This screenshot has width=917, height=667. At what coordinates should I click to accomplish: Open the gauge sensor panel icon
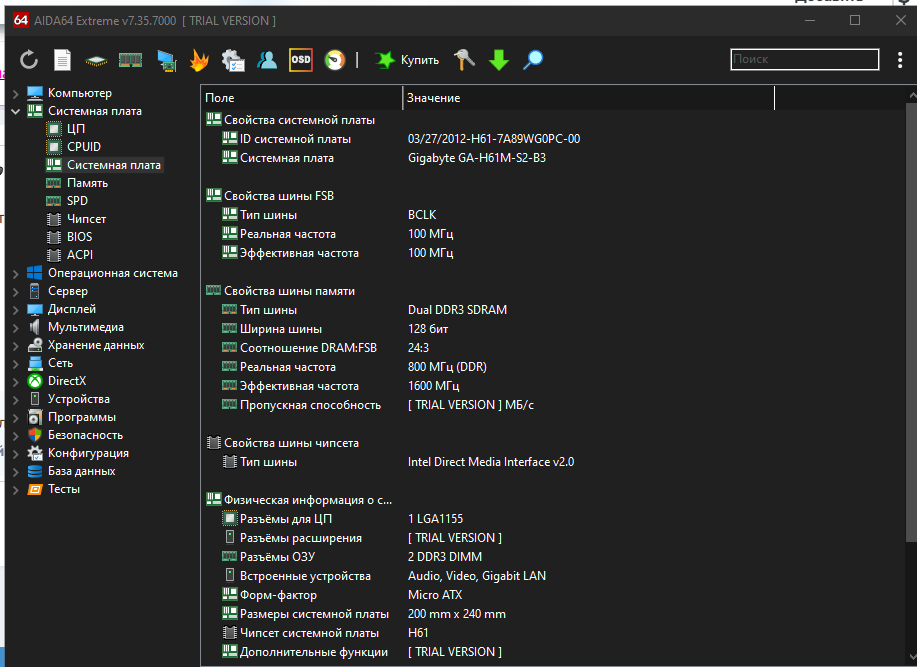[335, 60]
